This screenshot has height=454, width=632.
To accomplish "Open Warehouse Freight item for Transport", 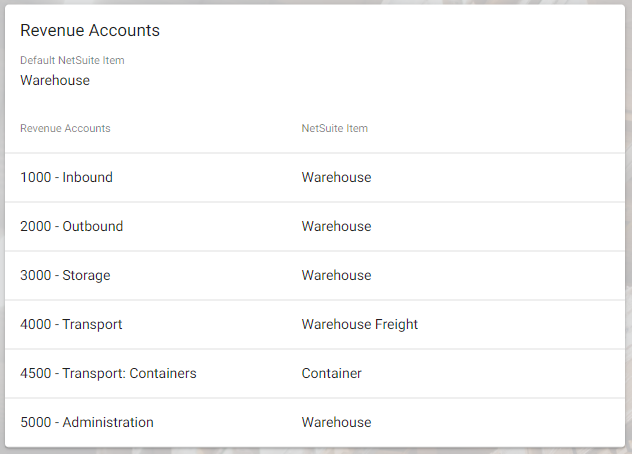I will click(x=360, y=324).
